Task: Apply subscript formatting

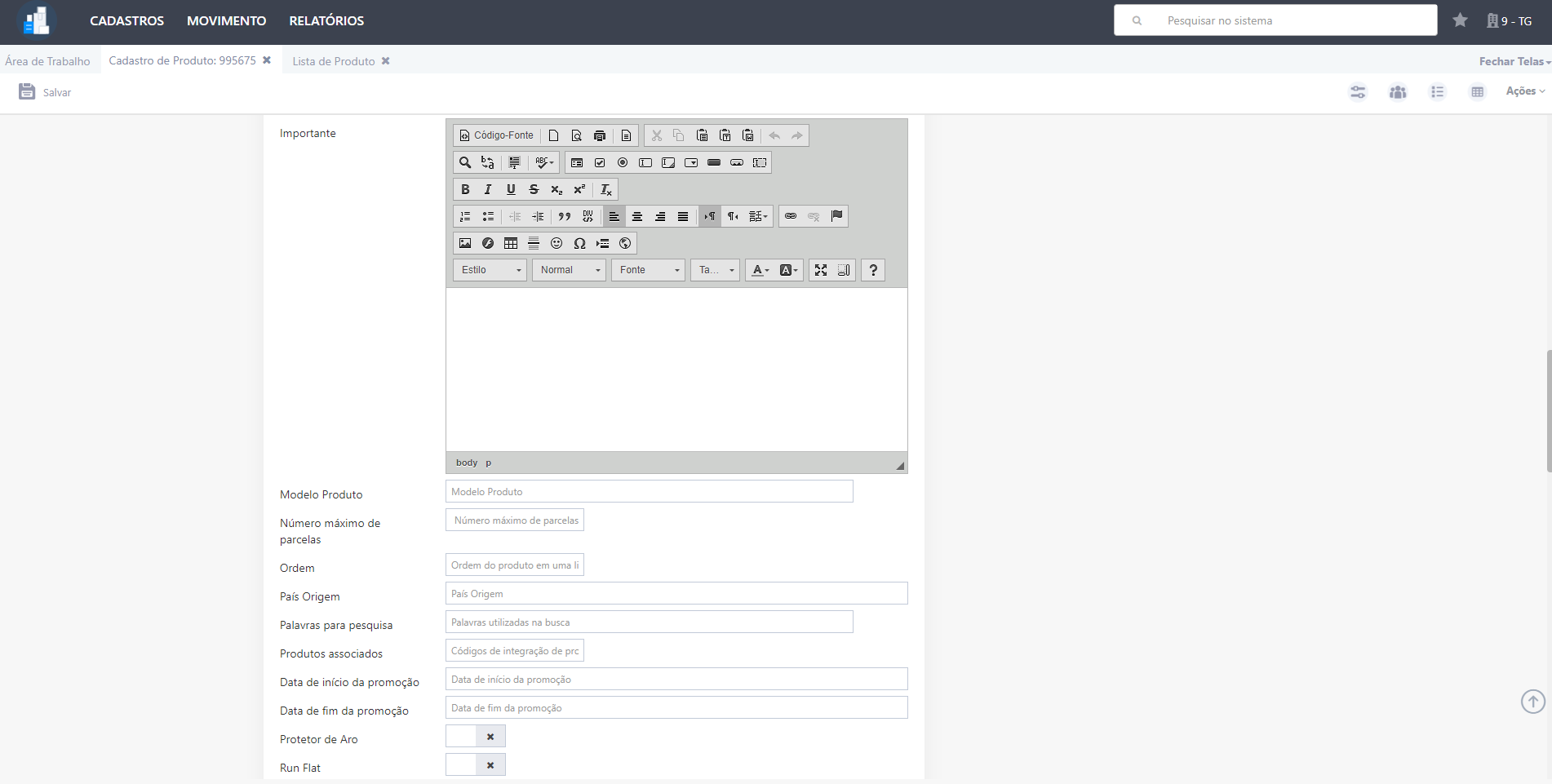Action: [x=557, y=189]
